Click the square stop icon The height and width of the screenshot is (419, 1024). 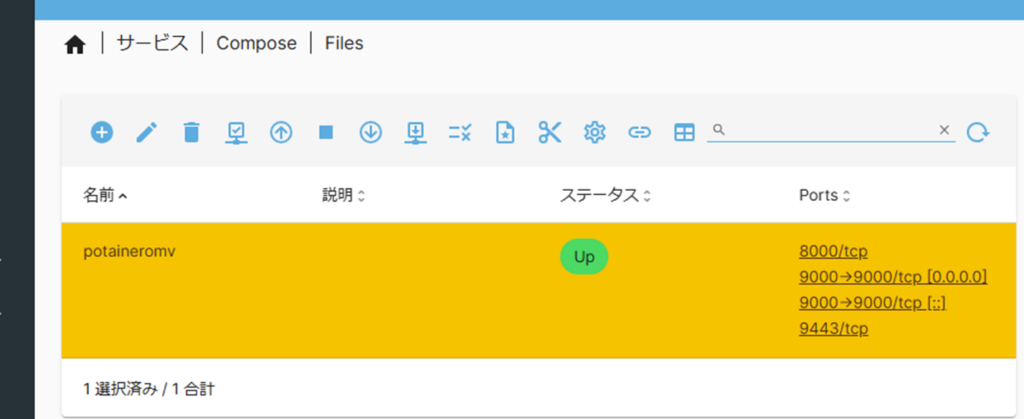click(x=326, y=132)
